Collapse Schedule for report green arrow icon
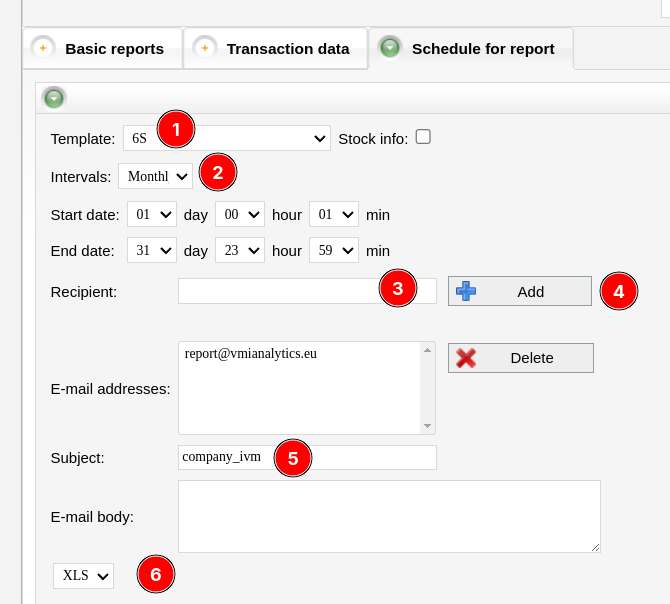Screen dimensions: 670x604 [x=390, y=47]
